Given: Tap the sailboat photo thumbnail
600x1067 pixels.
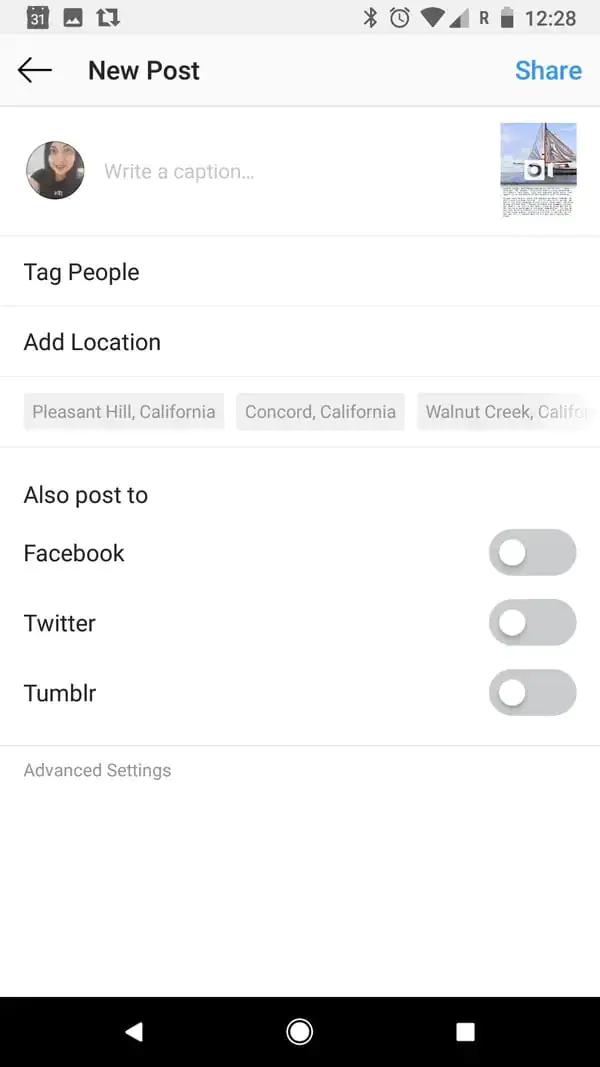Looking at the screenshot, I should (538, 169).
